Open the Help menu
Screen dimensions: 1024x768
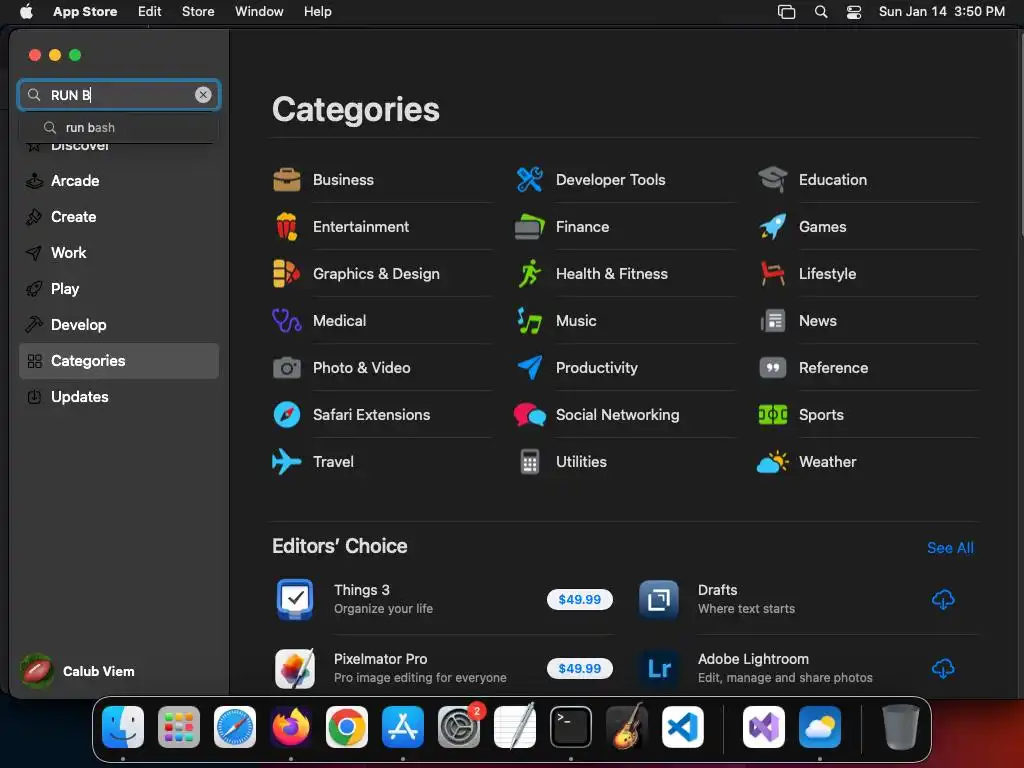tap(317, 11)
